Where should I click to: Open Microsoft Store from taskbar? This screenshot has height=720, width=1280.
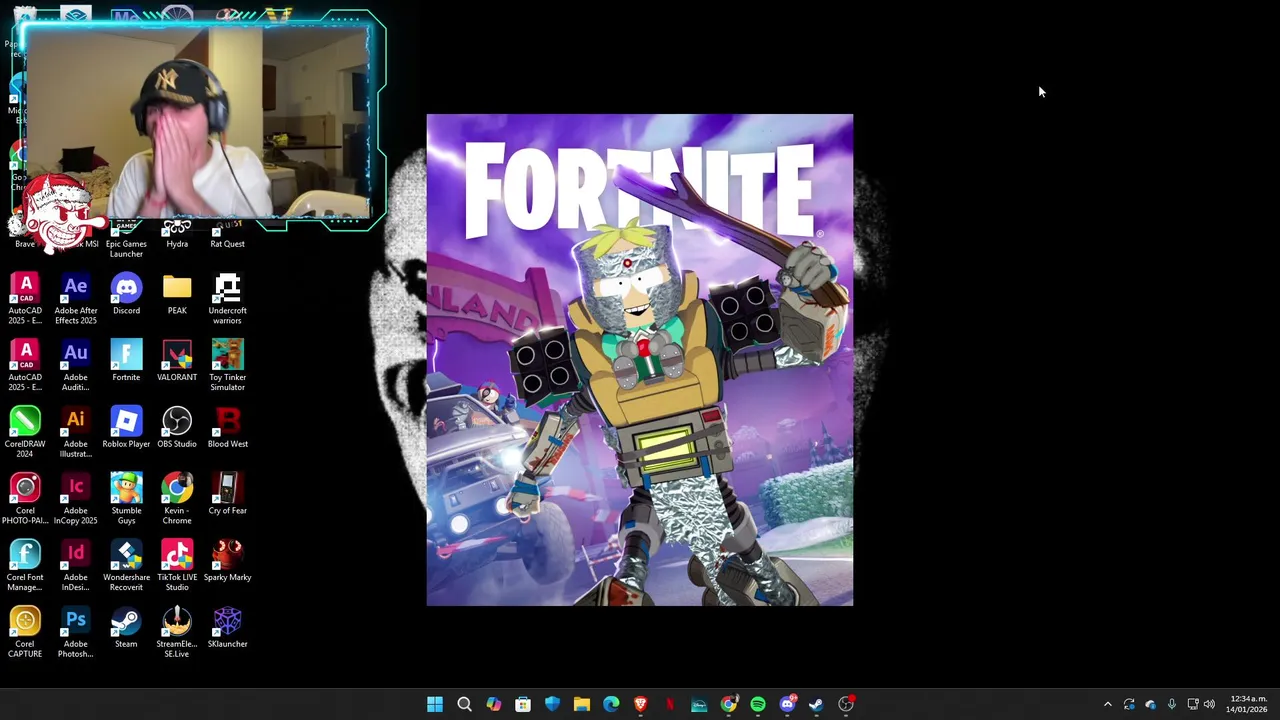pos(523,704)
